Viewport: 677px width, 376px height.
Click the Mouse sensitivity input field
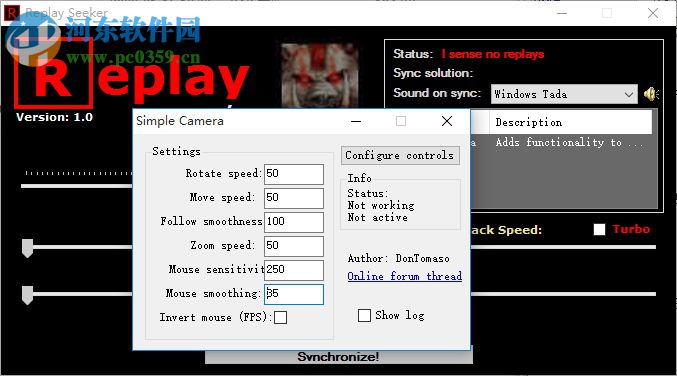[294, 270]
